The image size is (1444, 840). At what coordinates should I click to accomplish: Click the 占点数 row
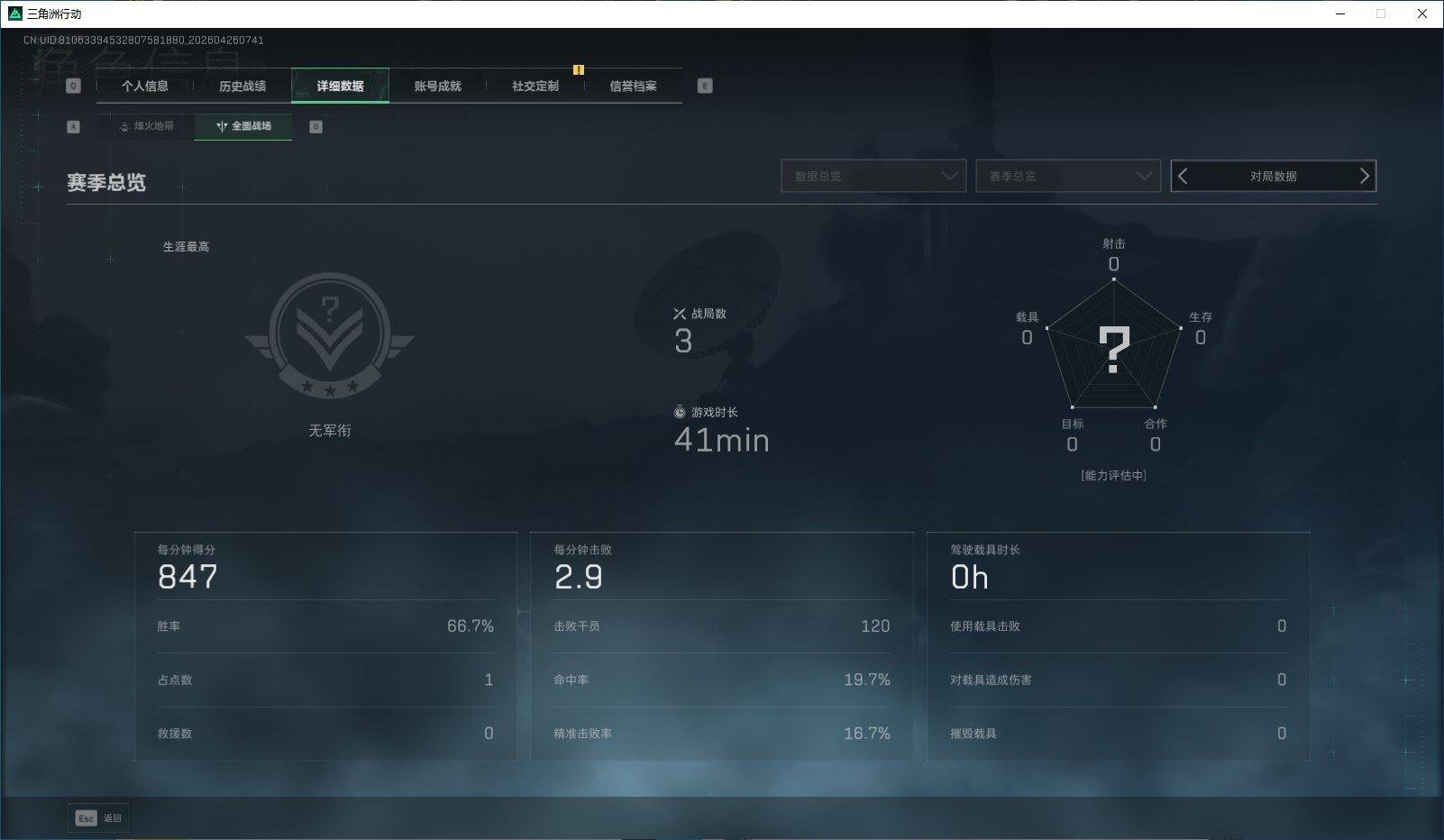pyautogui.click(x=325, y=680)
